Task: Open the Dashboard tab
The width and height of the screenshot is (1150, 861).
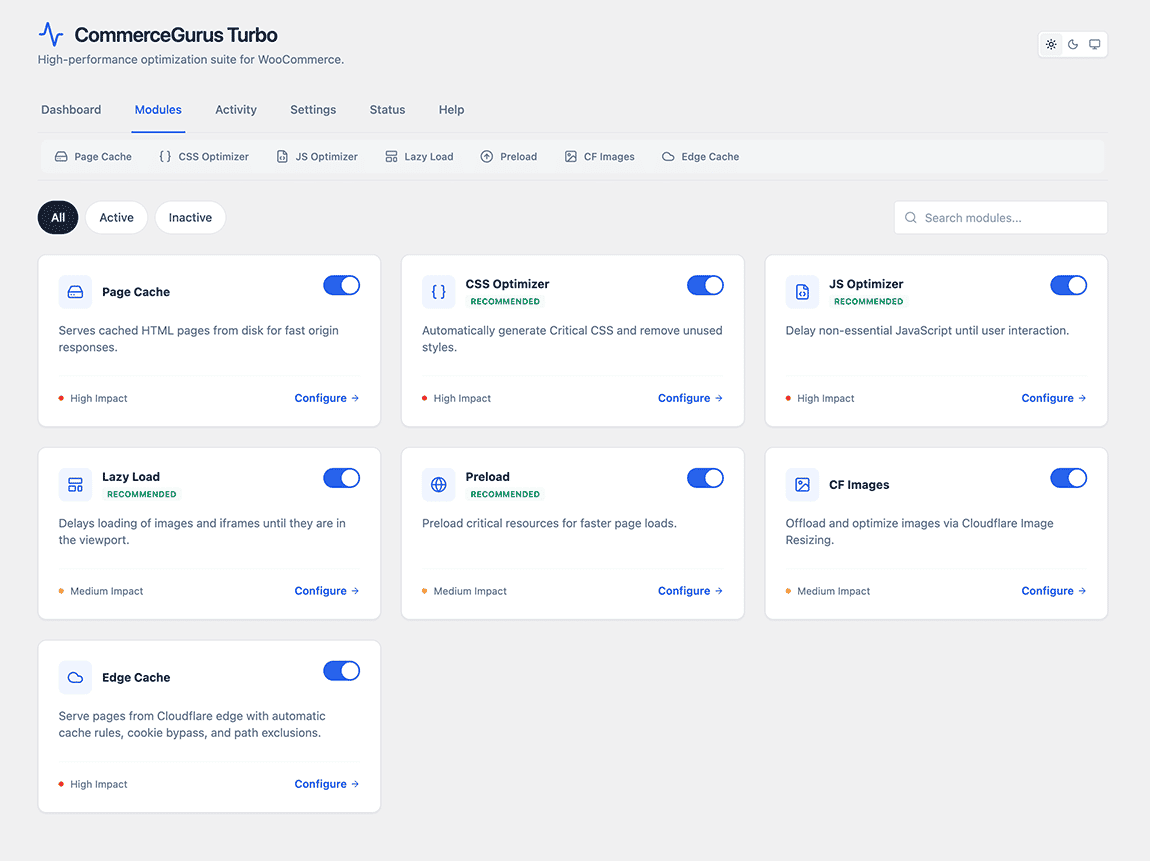Action: point(71,109)
